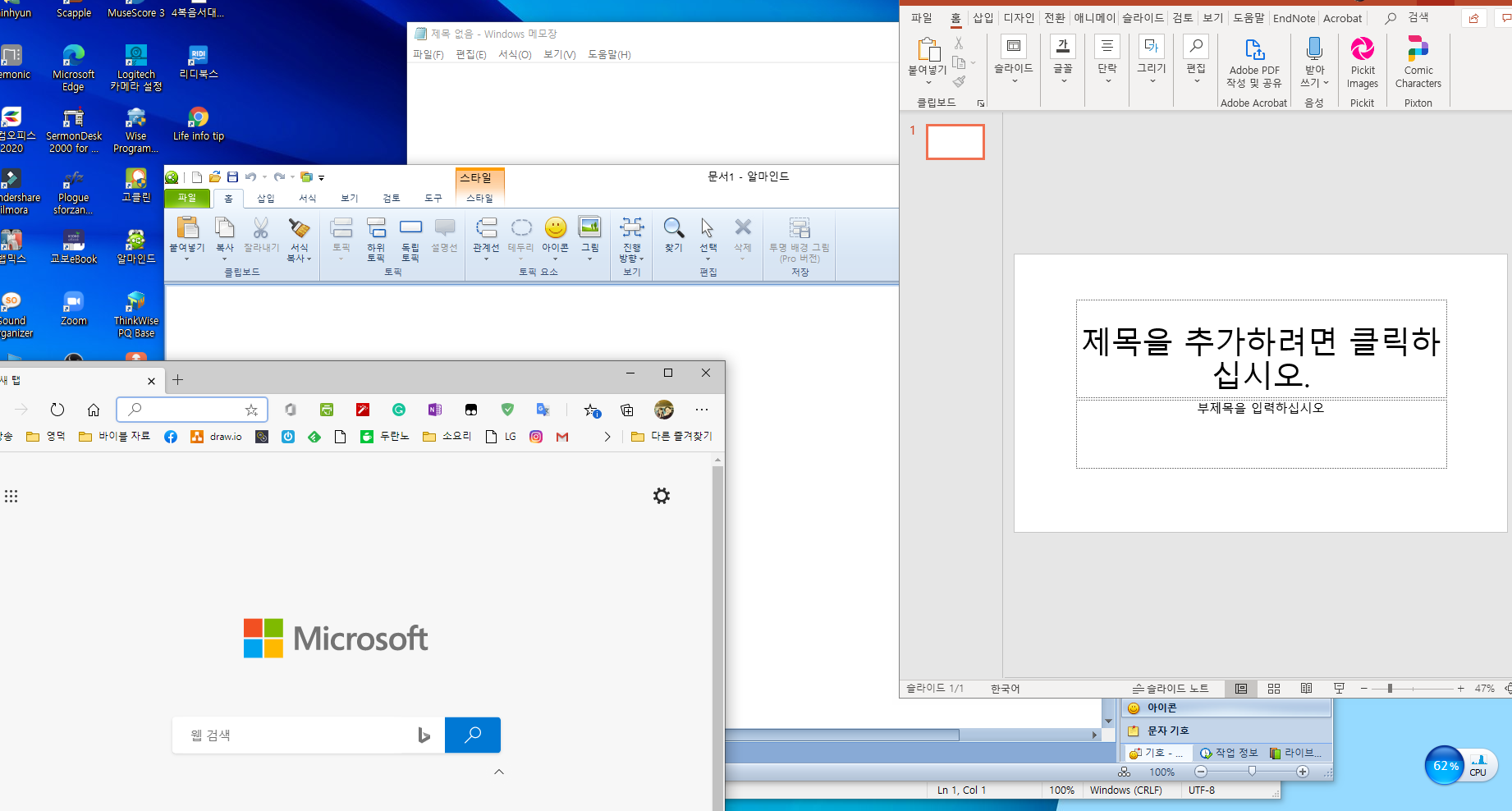1512x811 pixels.
Task: Open 애니메이션 tab in PowerPoint
Action: click(1095, 18)
